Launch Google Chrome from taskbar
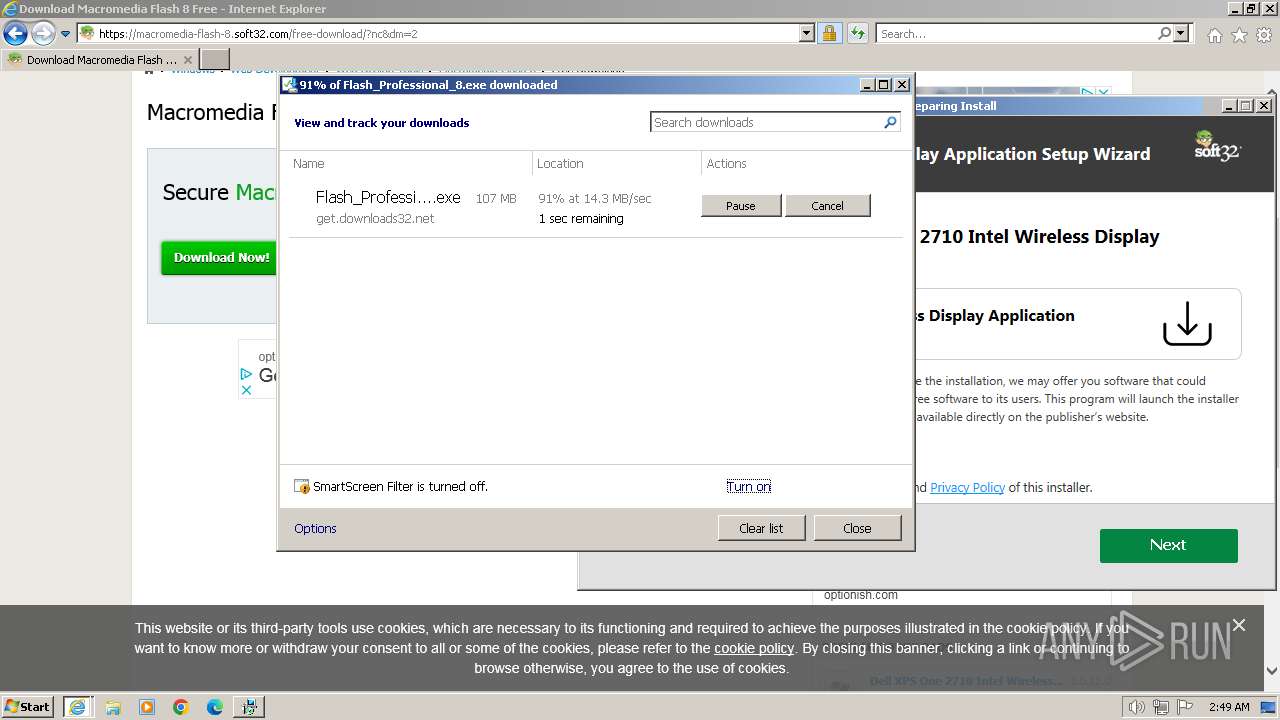This screenshot has width=1280, height=720. (181, 706)
